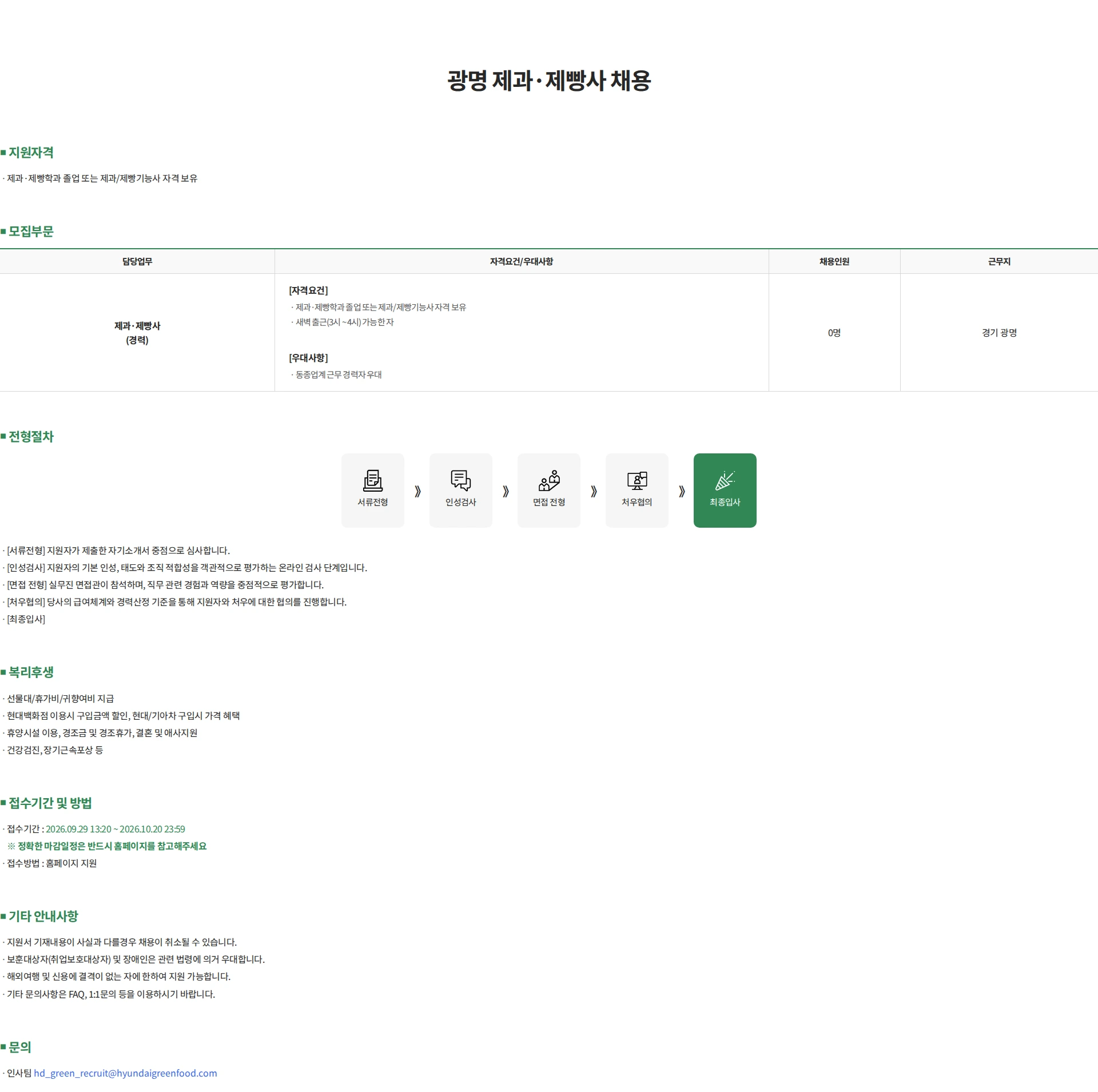
Task: Click the 동종업계 근무 경력자 우대 line
Action: (x=337, y=375)
